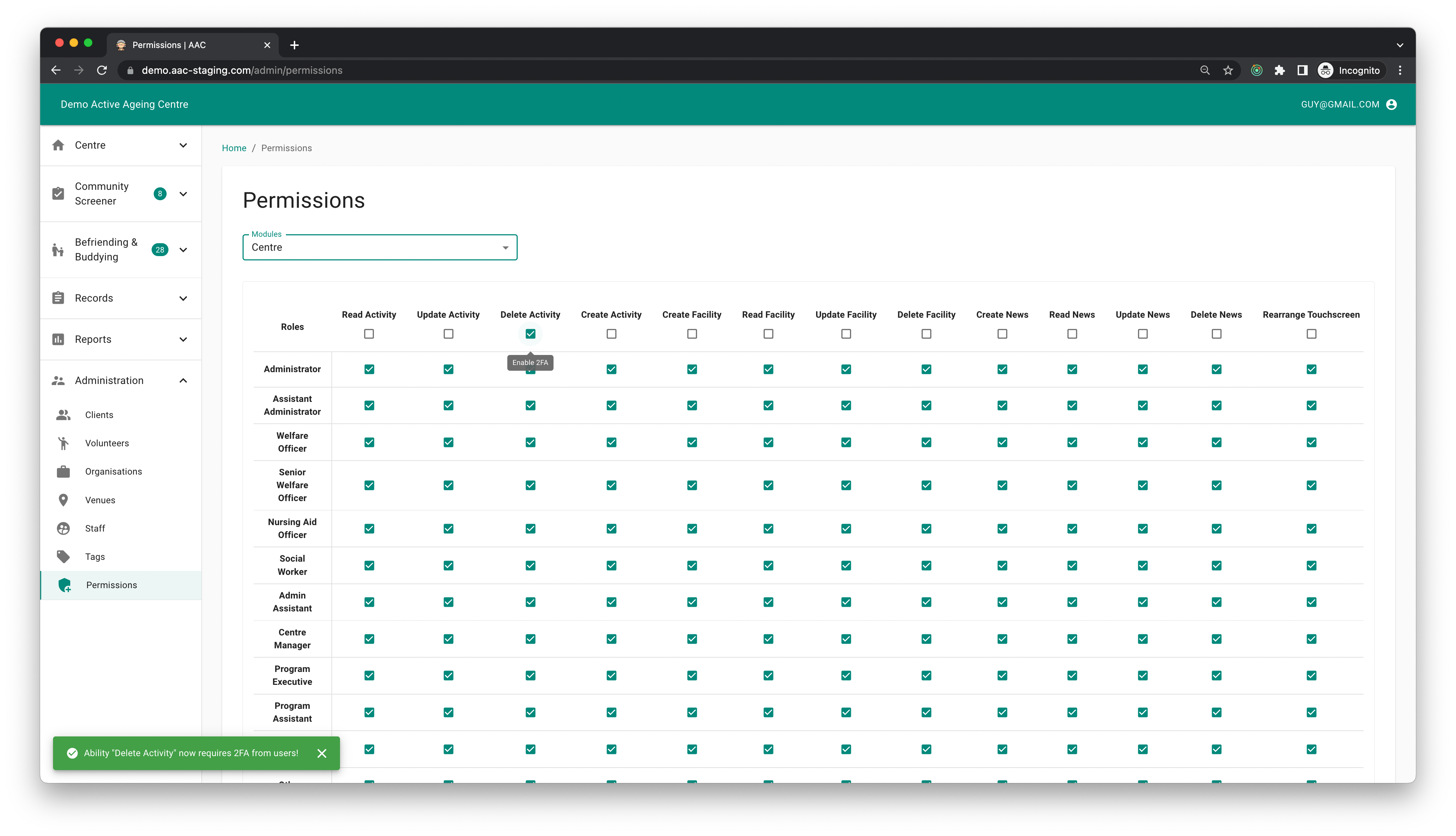Close the Permissions | AAC tab

coord(267,45)
